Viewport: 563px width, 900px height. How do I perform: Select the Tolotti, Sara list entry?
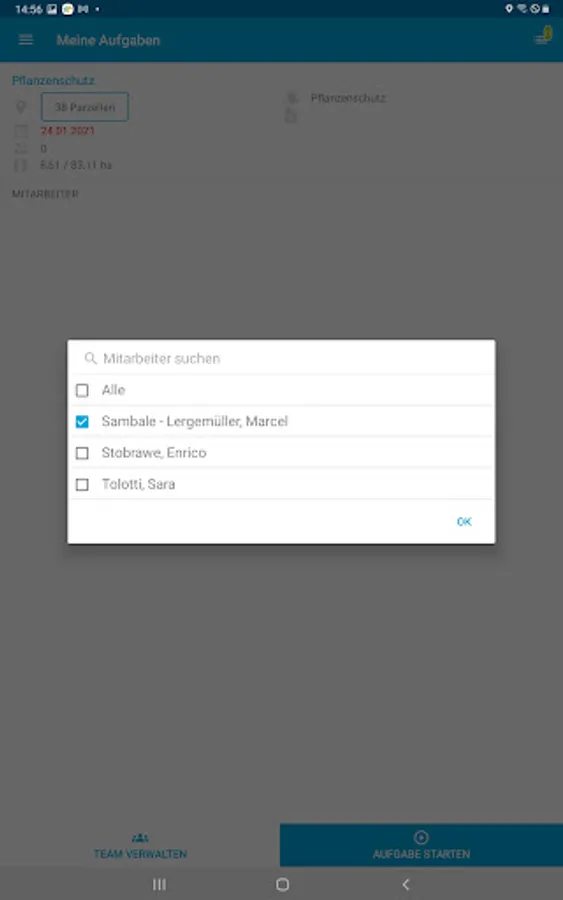[x=281, y=484]
